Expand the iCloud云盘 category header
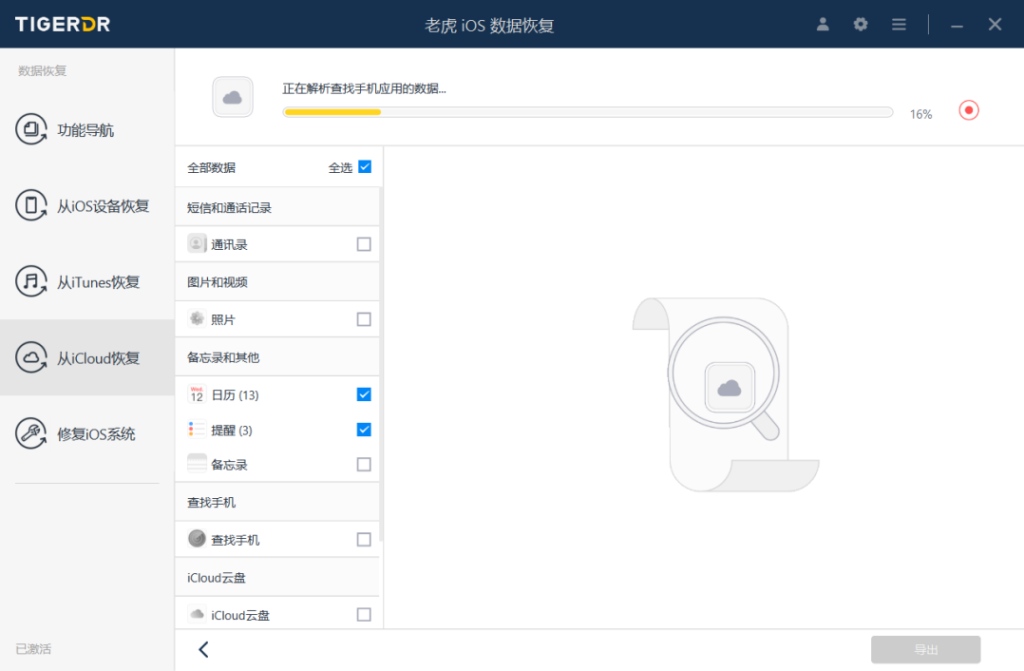 (x=278, y=577)
